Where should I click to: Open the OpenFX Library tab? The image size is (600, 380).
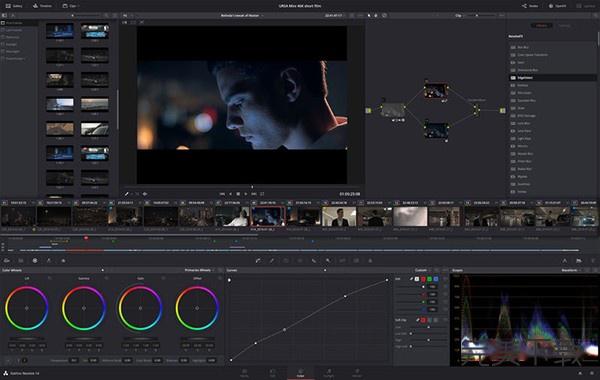pos(541,26)
